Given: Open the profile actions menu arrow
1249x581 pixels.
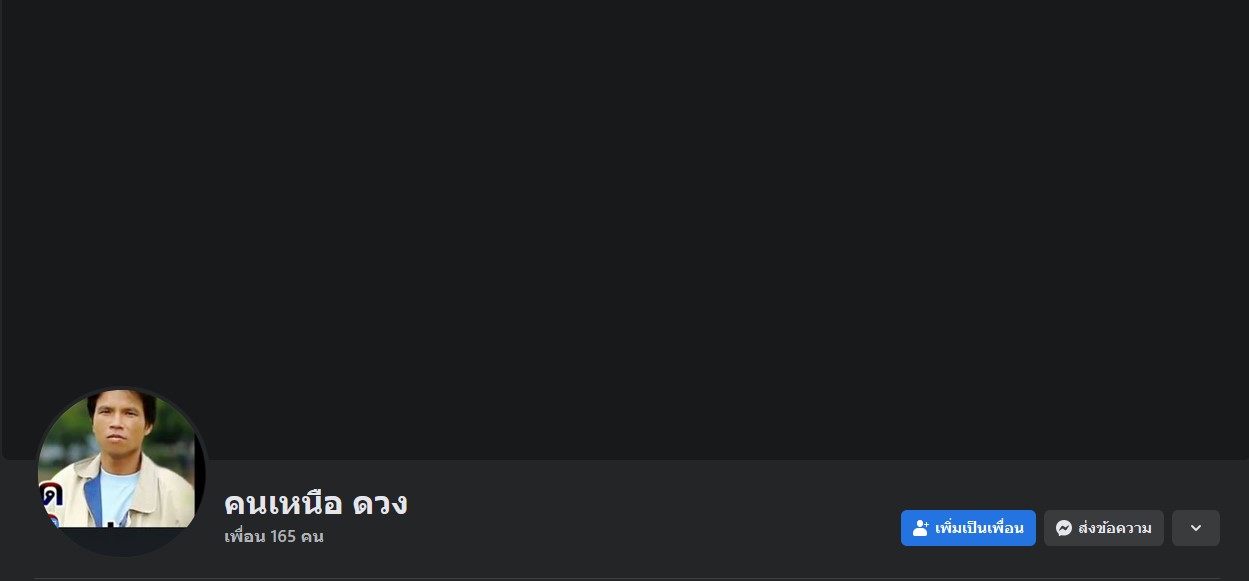Looking at the screenshot, I should [x=1196, y=528].
